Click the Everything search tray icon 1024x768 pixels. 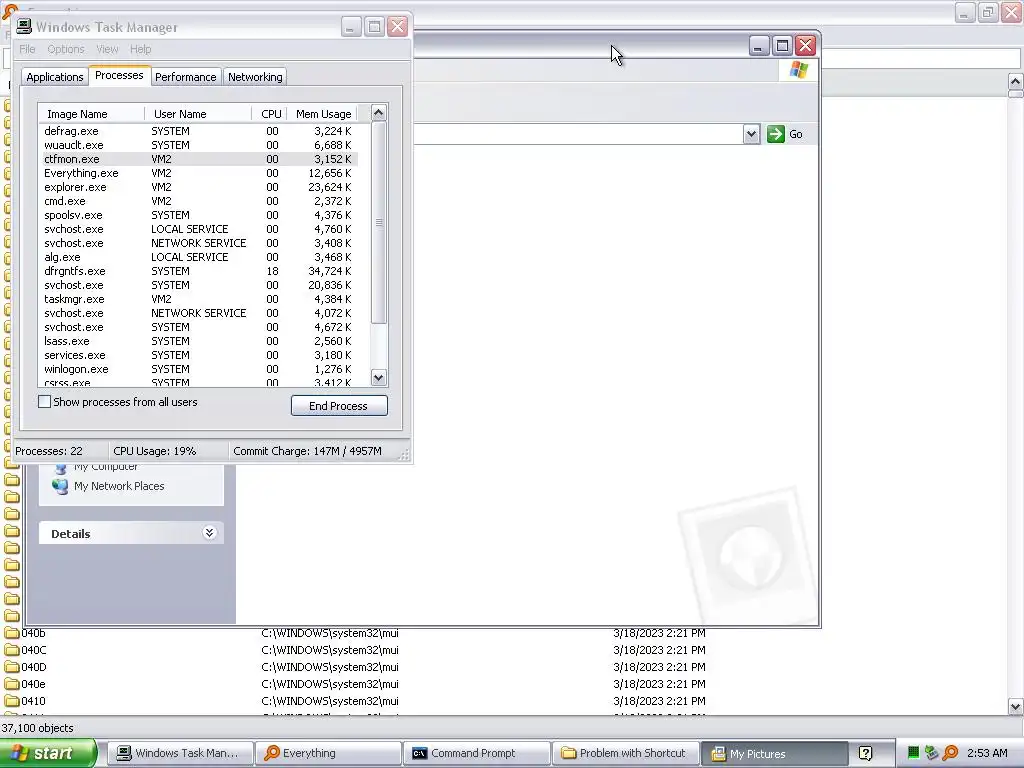click(x=950, y=753)
